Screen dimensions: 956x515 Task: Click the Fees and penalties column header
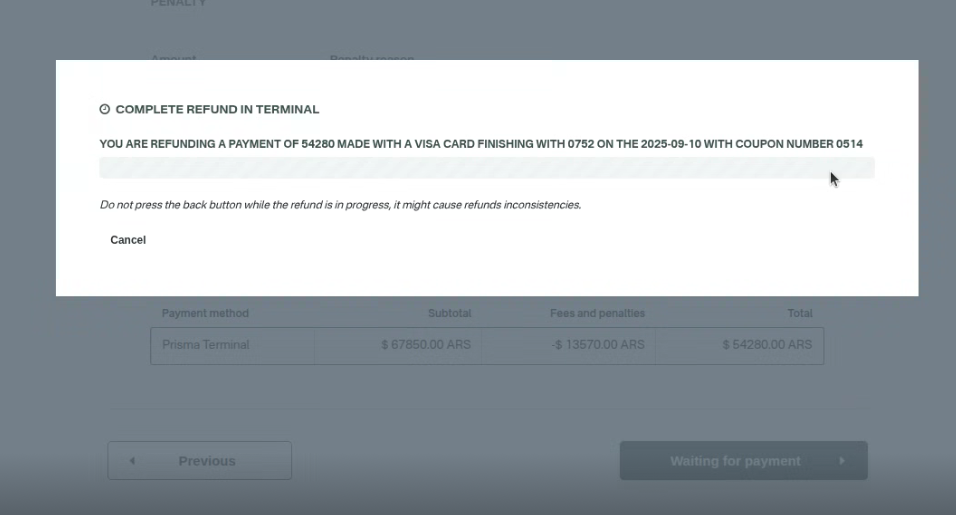pos(597,313)
